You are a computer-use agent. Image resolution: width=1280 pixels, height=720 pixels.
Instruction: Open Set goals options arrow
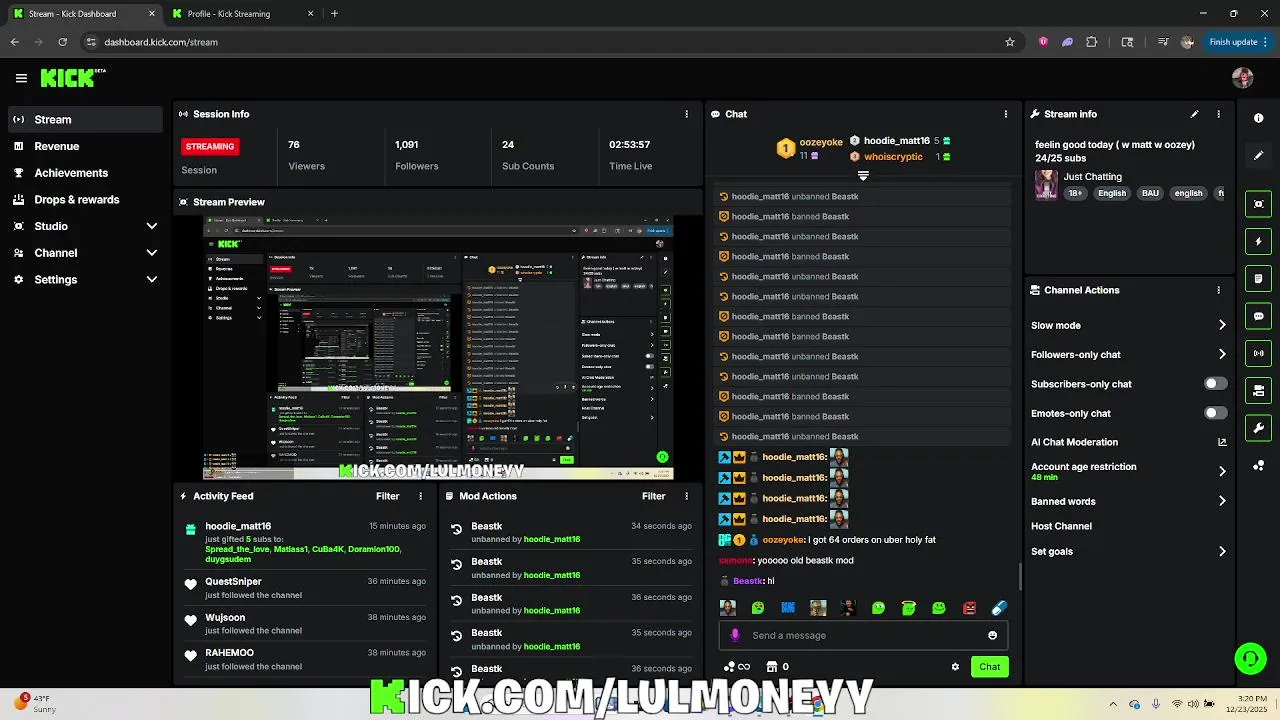(x=1222, y=551)
